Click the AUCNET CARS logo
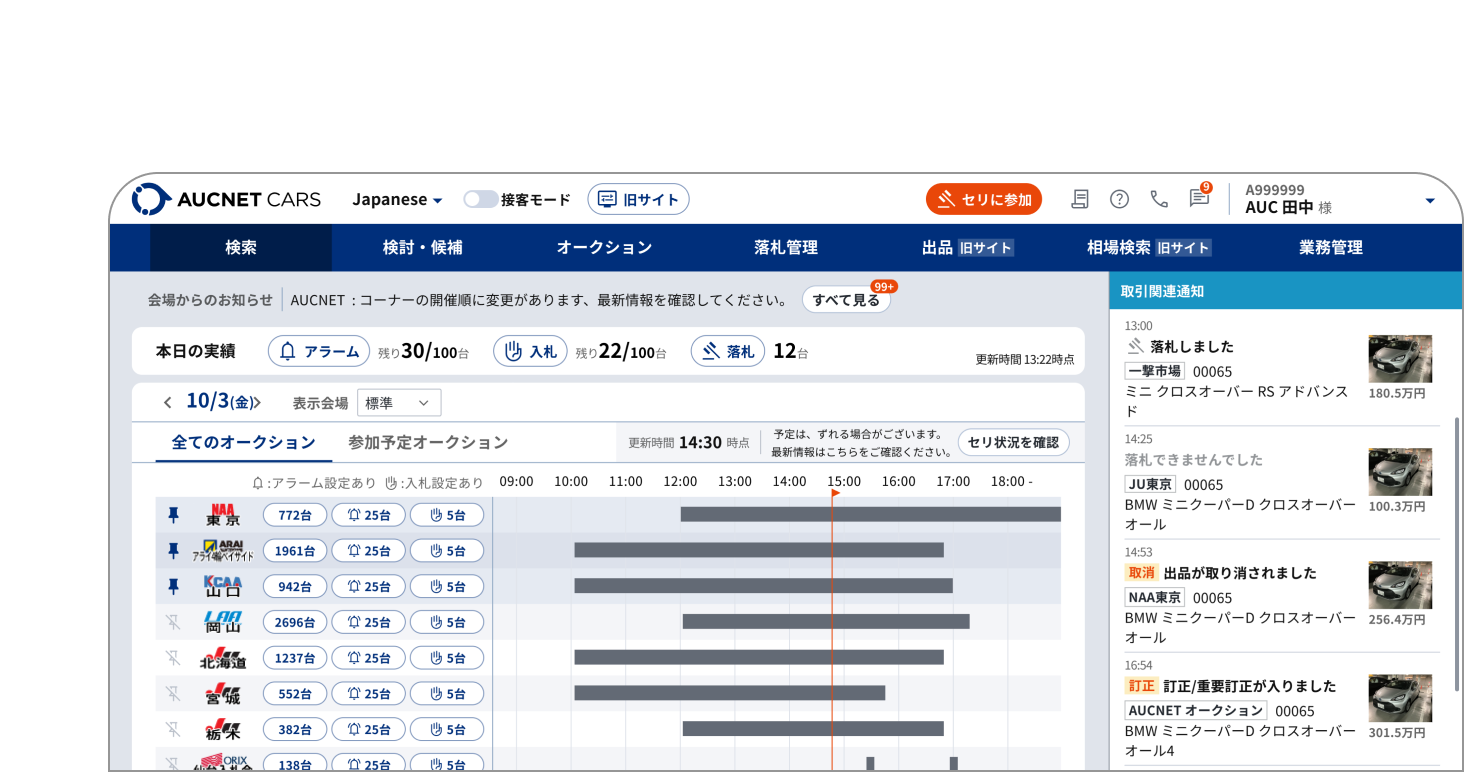 tap(227, 199)
